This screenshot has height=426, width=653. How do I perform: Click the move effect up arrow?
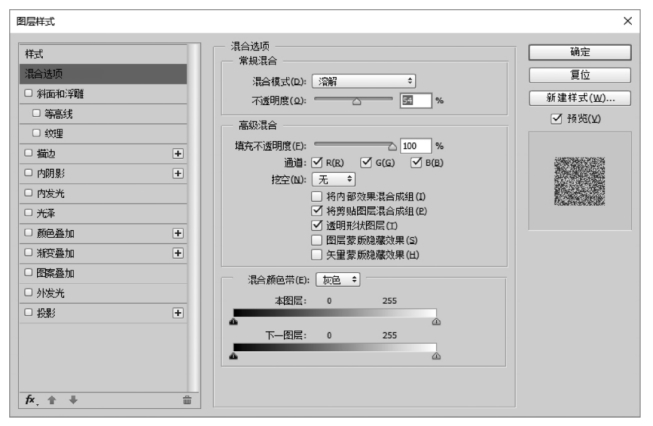click(x=52, y=400)
